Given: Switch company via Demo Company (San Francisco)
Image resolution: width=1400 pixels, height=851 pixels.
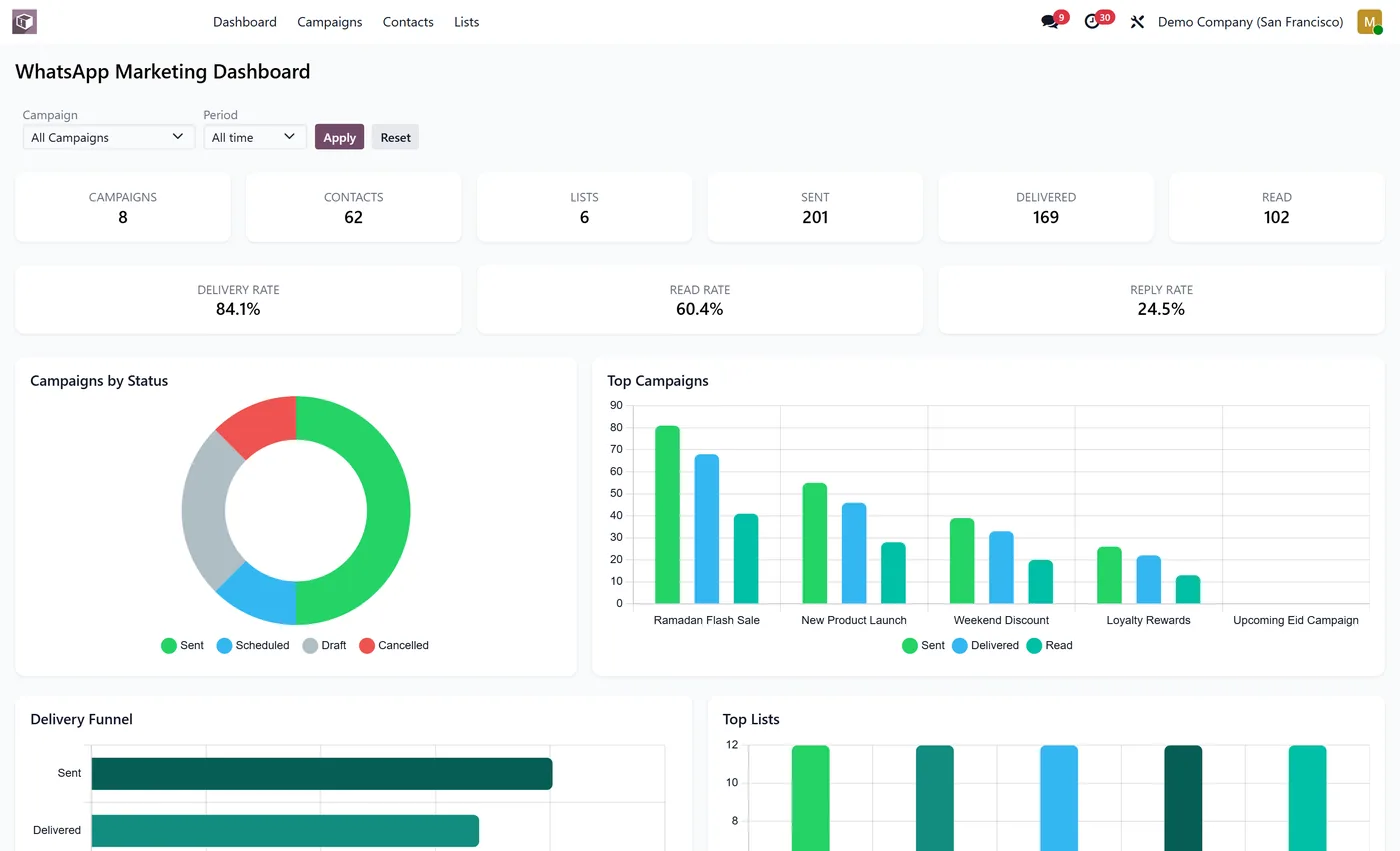Looking at the screenshot, I should tap(1250, 21).
